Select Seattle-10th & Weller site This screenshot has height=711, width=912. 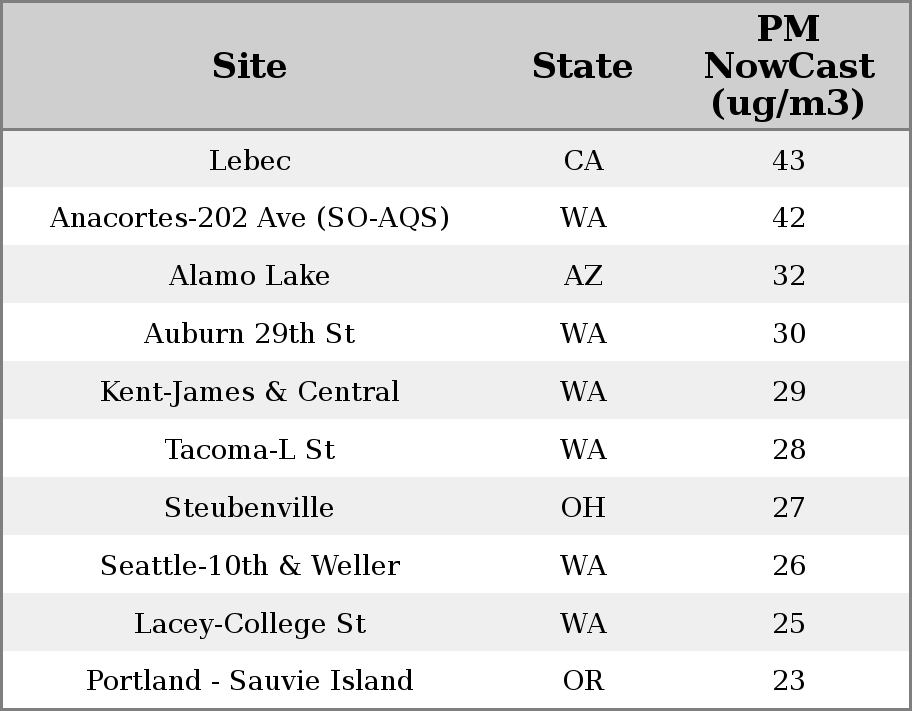(249, 566)
